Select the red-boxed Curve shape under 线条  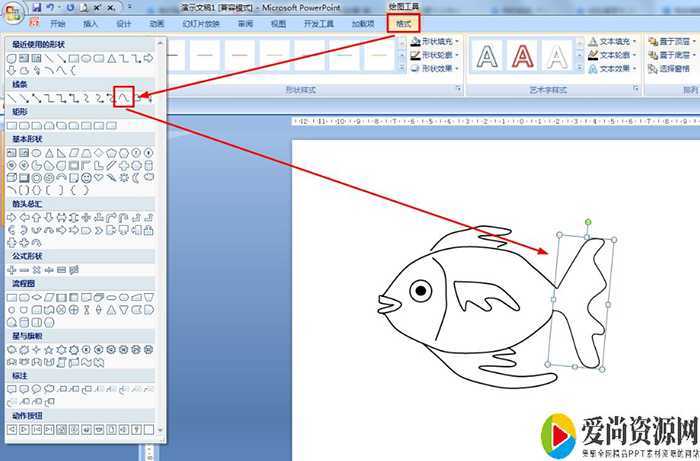click(x=123, y=98)
